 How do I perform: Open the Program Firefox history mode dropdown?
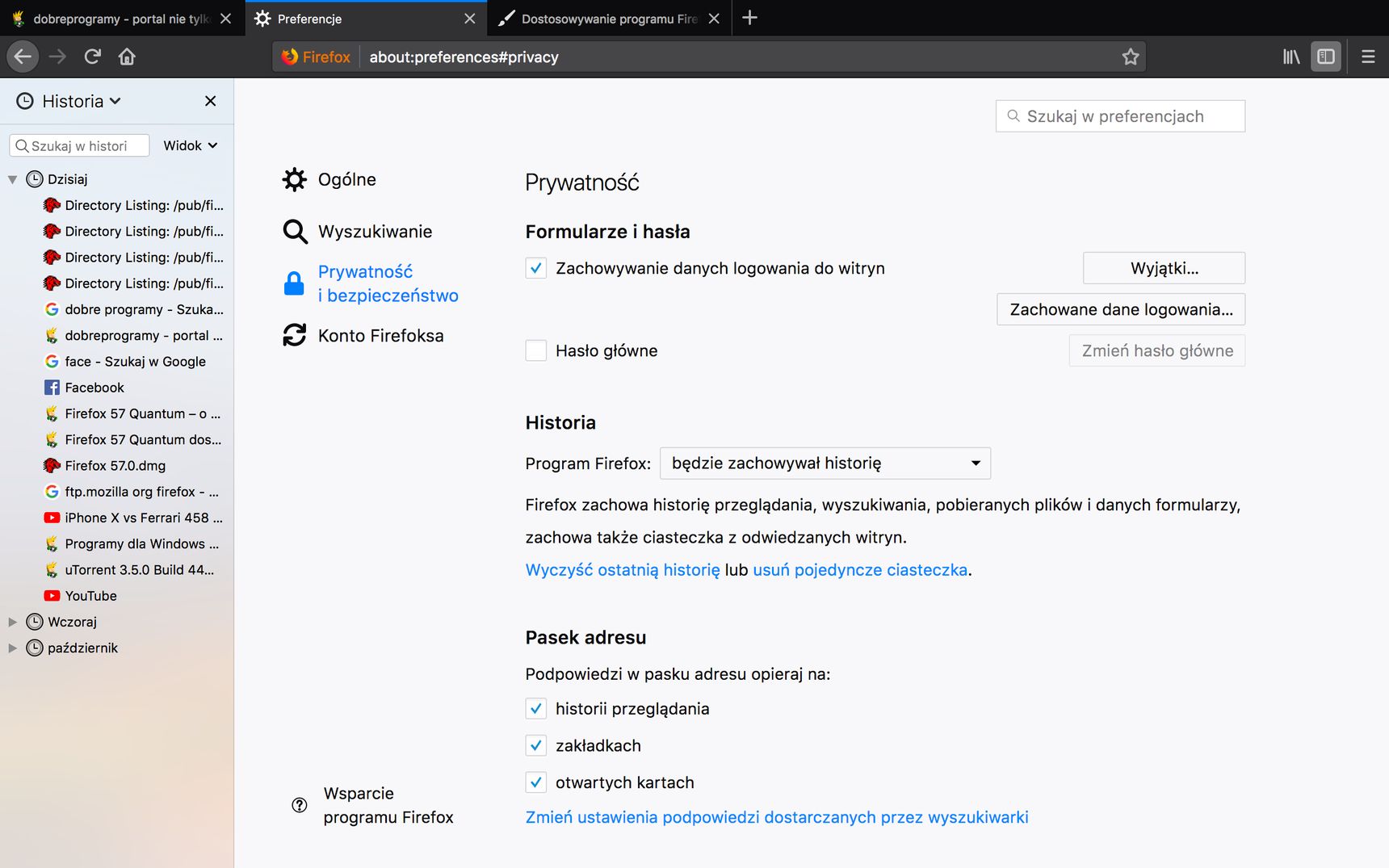(825, 463)
